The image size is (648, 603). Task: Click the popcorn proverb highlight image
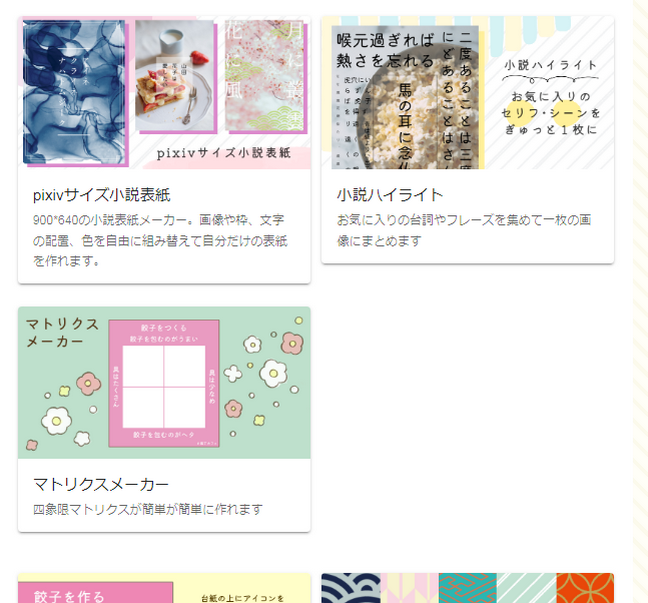405,97
